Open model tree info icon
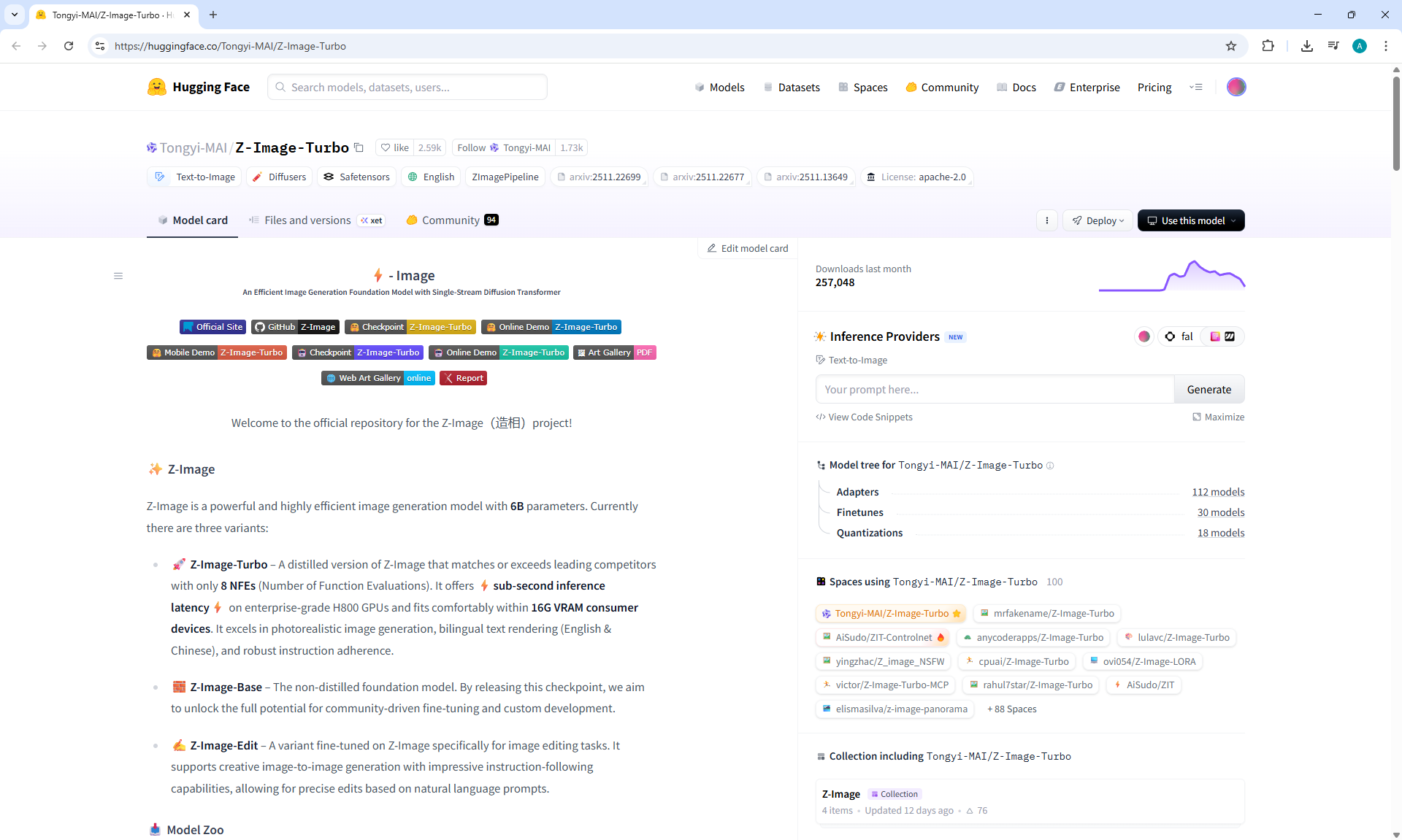The image size is (1402, 840). coord(1050,466)
